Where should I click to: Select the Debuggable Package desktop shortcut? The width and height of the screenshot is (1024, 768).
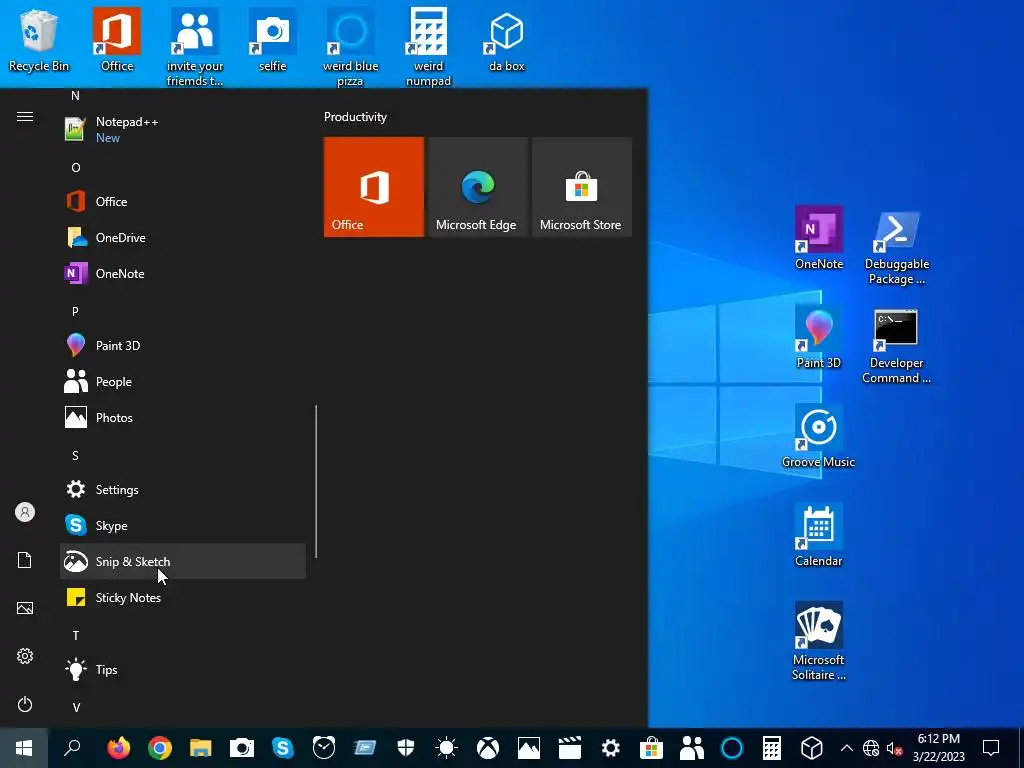coord(897,246)
